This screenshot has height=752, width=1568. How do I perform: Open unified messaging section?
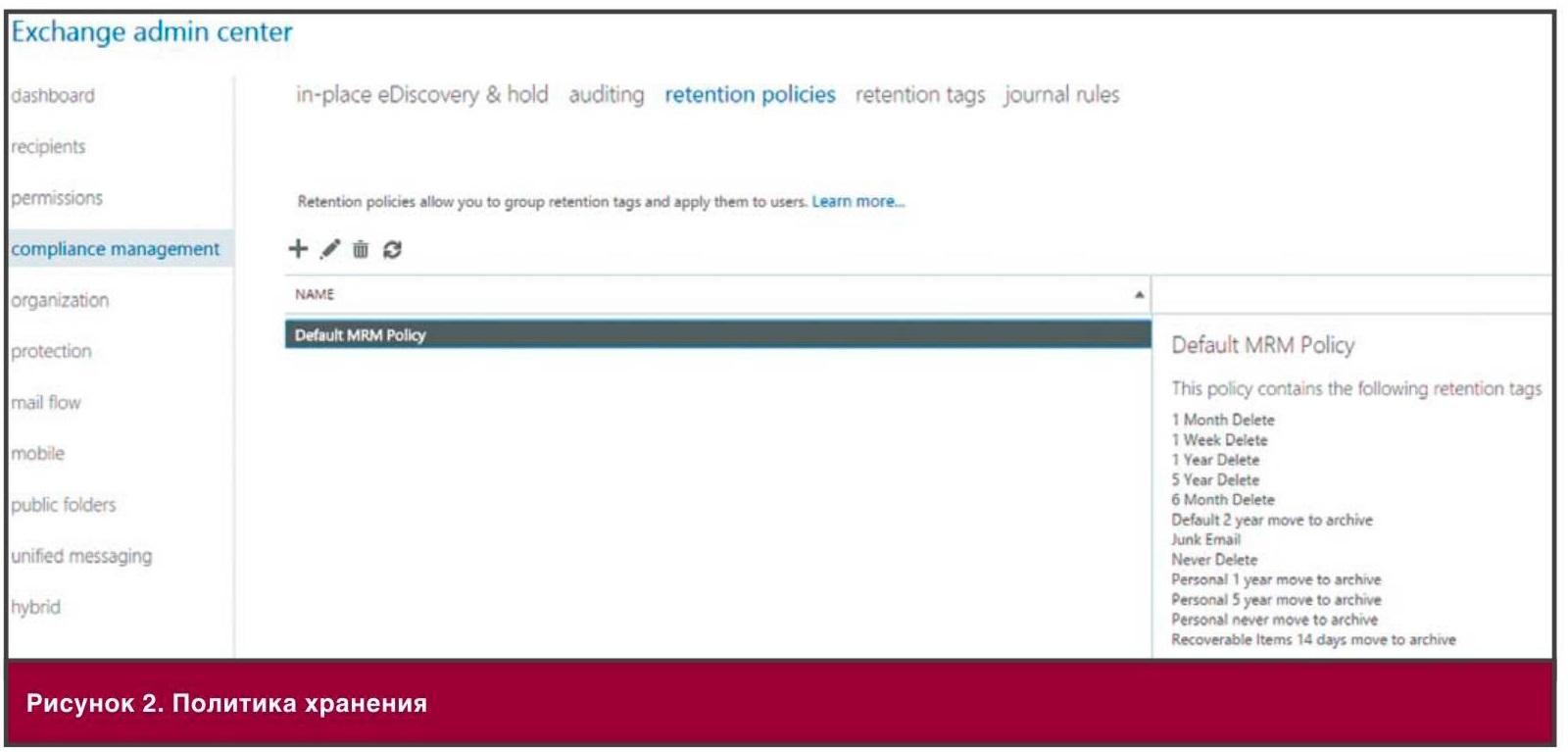point(81,556)
